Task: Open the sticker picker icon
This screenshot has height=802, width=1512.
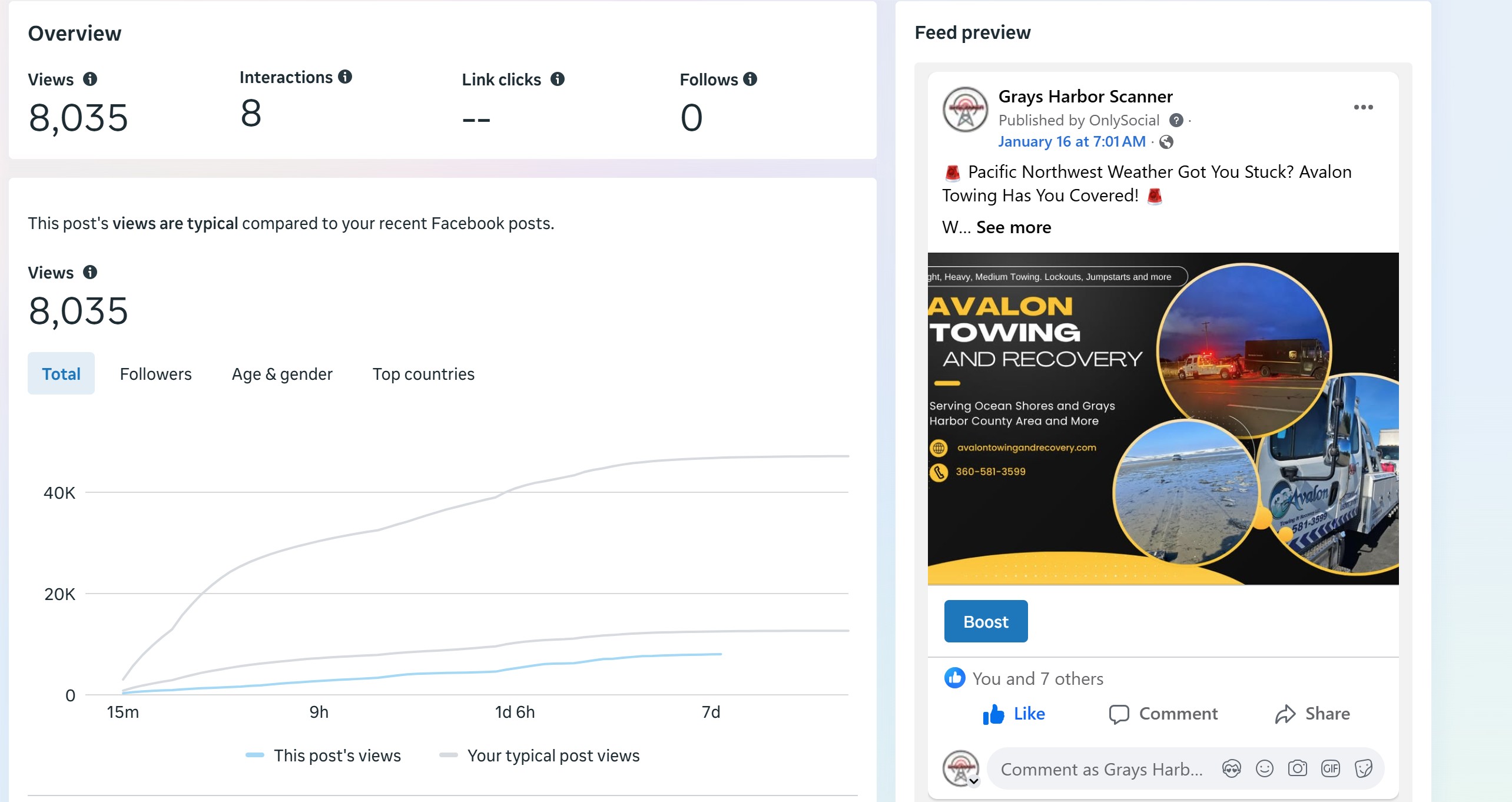Action: [x=1363, y=768]
